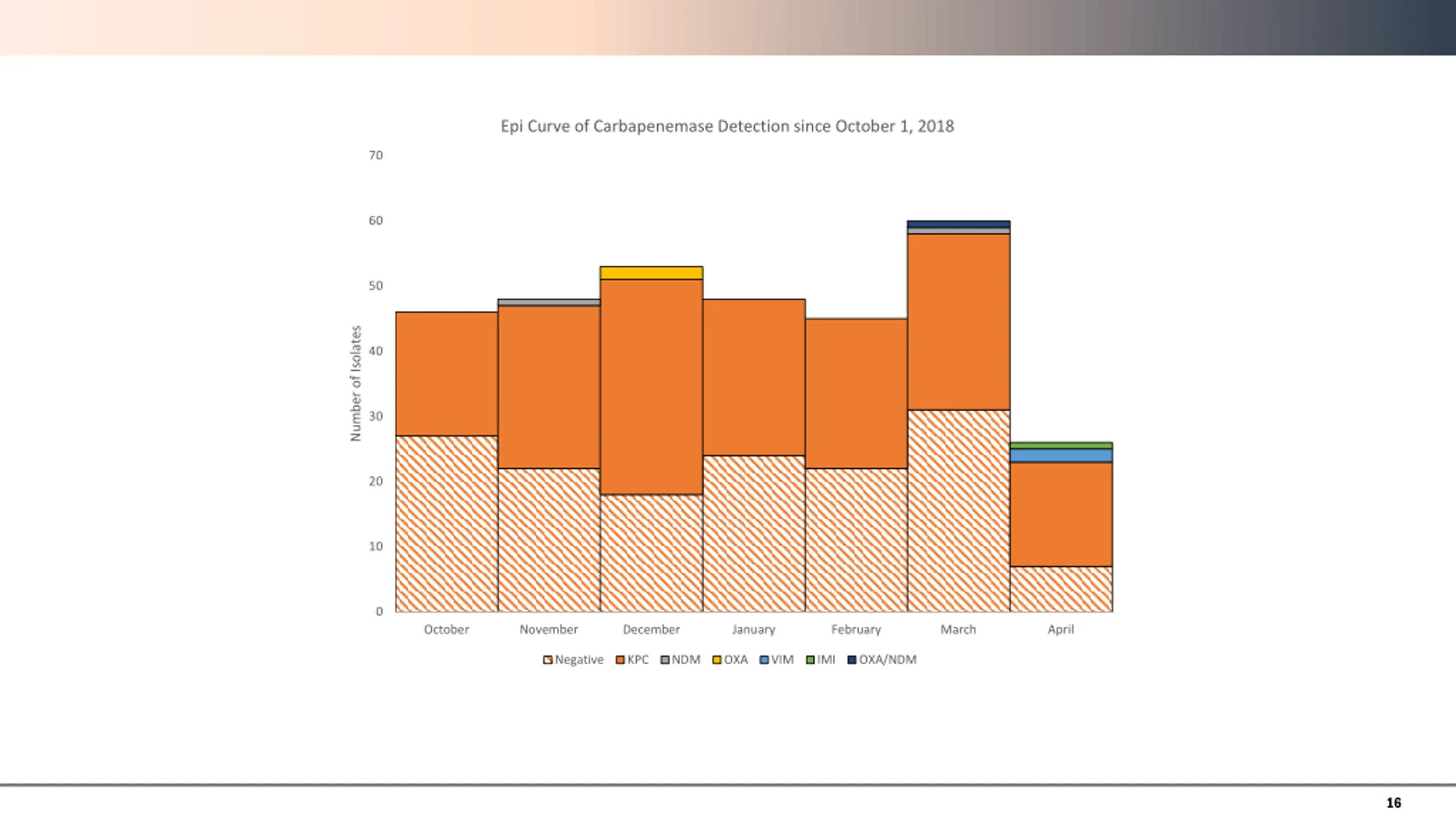
Task: Click the 70 label on the y-axis
Action: pyautogui.click(x=375, y=155)
